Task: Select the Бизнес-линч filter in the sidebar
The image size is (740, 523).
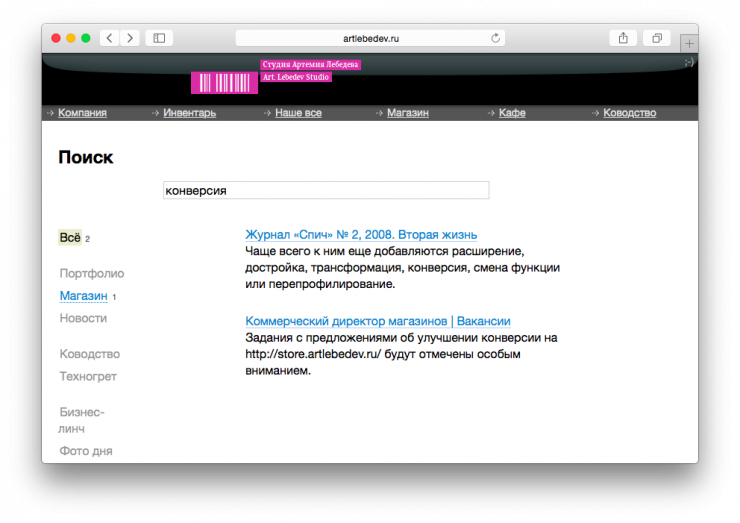Action: (82, 421)
